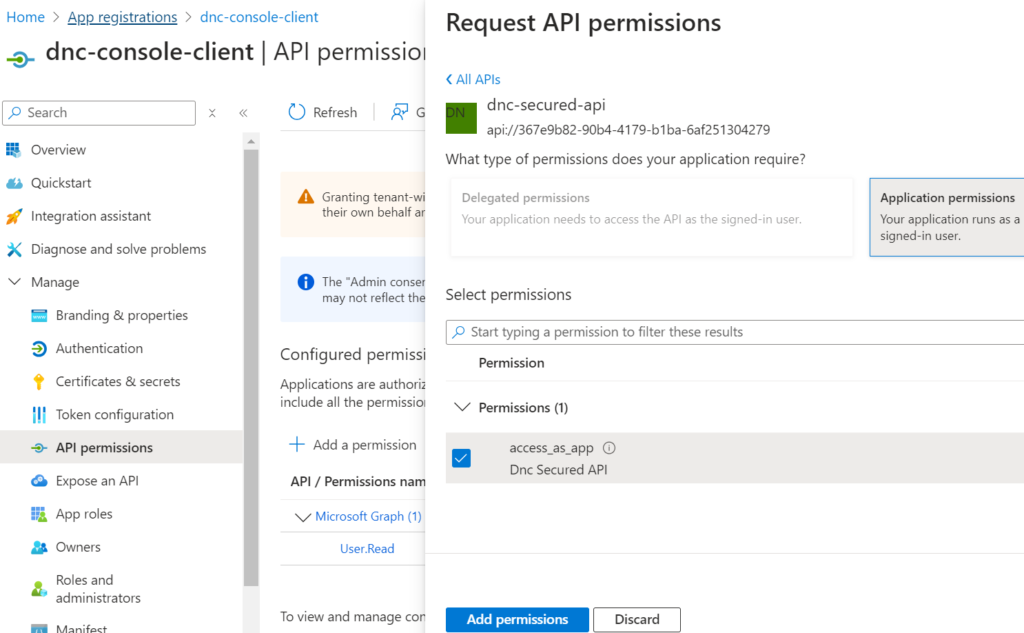Click the API / Permissions name column header
The width and height of the screenshot is (1024, 633).
pos(358,481)
